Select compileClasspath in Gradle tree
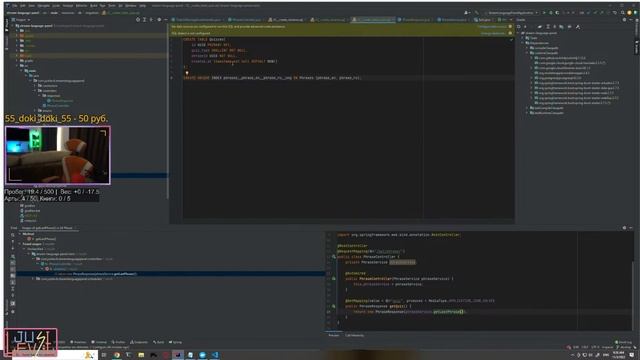Image resolution: width=640 pixels, height=360 pixels. pyautogui.click(x=546, y=48)
